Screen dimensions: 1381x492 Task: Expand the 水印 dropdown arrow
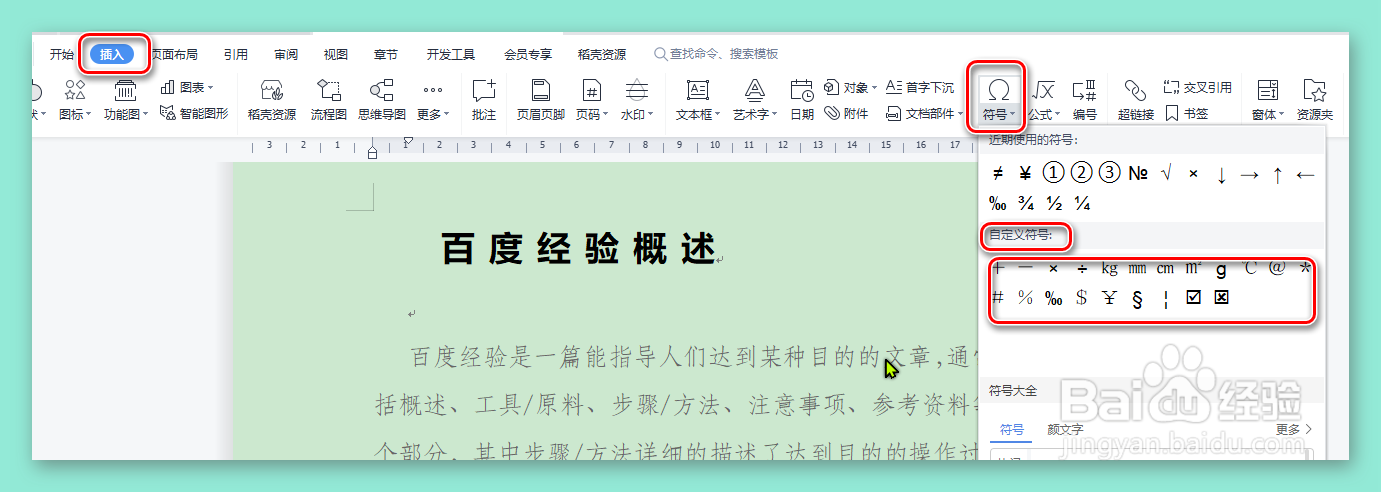coord(650,115)
